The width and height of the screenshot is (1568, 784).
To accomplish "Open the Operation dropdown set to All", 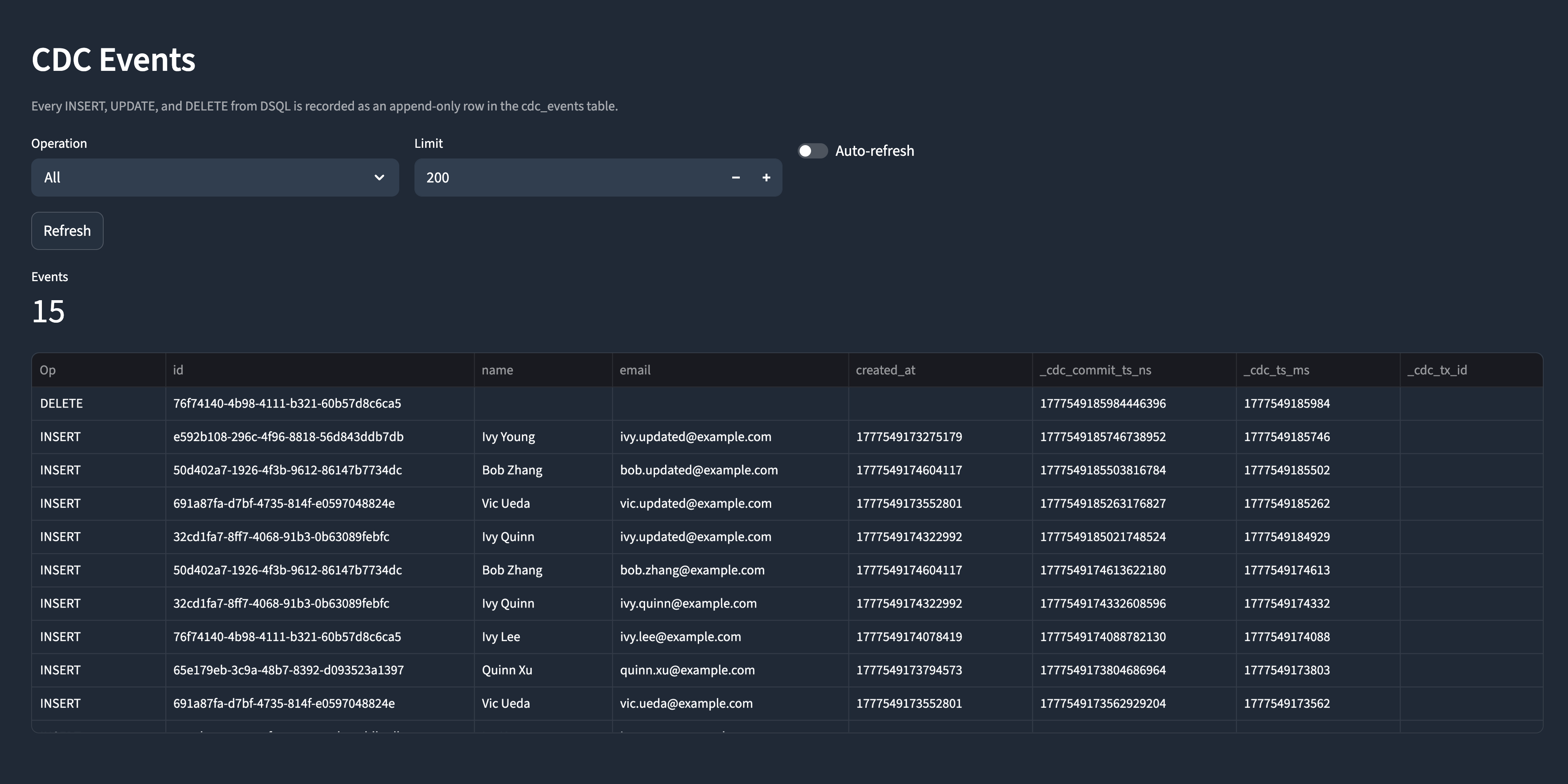I will [215, 178].
